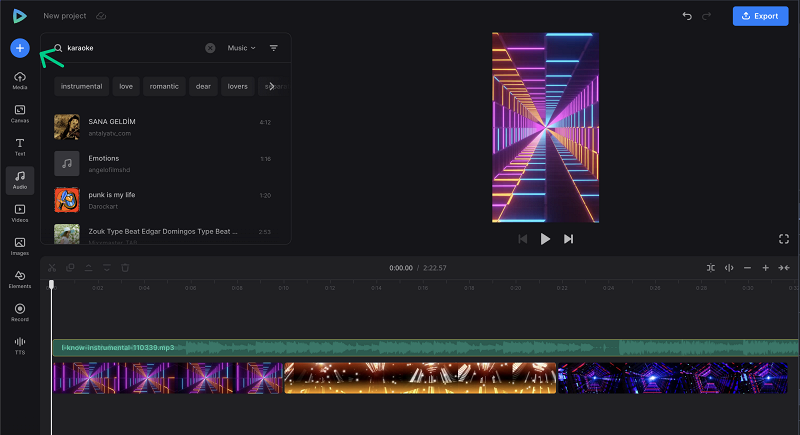Screen dimensions: 800x435
Task: Redo the last action
Action: 706,16
